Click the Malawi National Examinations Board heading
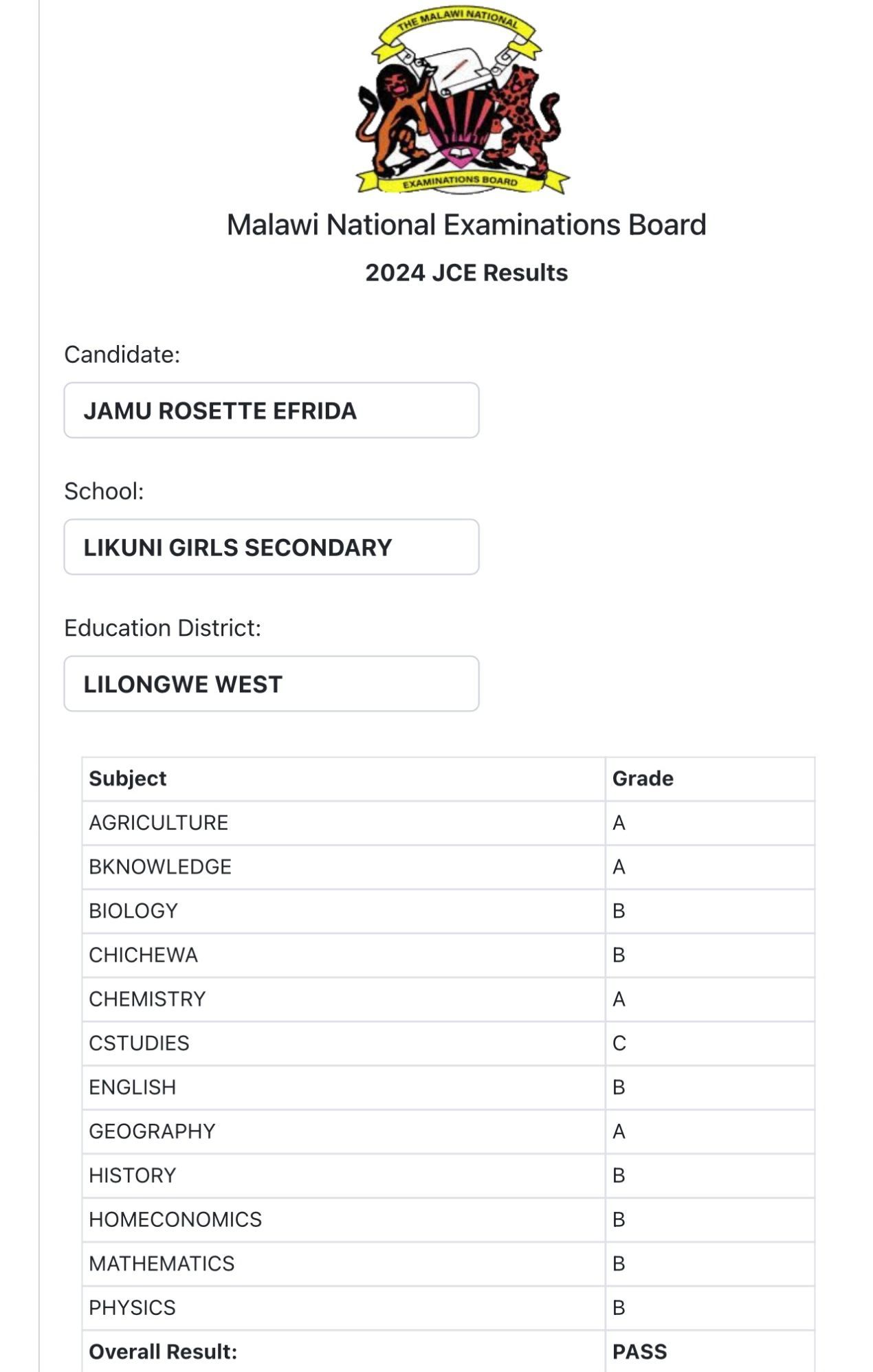This screenshot has height=1372, width=873. 467,225
